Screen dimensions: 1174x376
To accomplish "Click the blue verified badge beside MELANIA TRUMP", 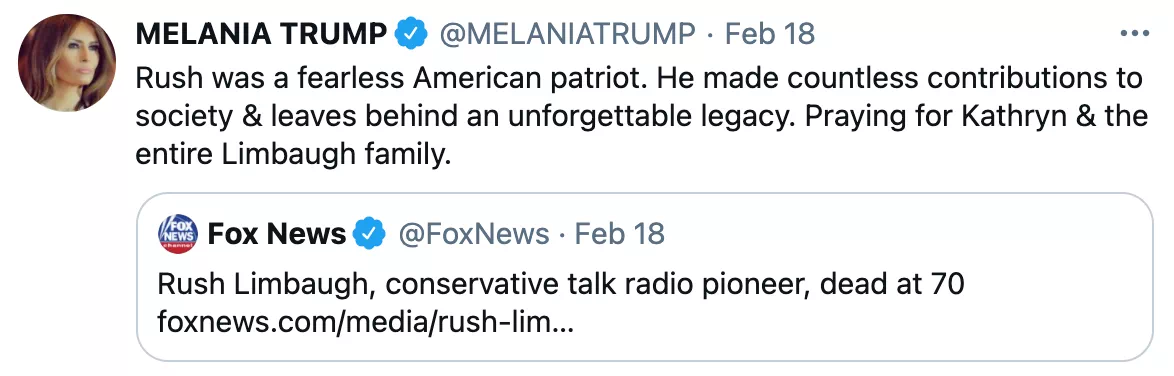I will [x=411, y=34].
